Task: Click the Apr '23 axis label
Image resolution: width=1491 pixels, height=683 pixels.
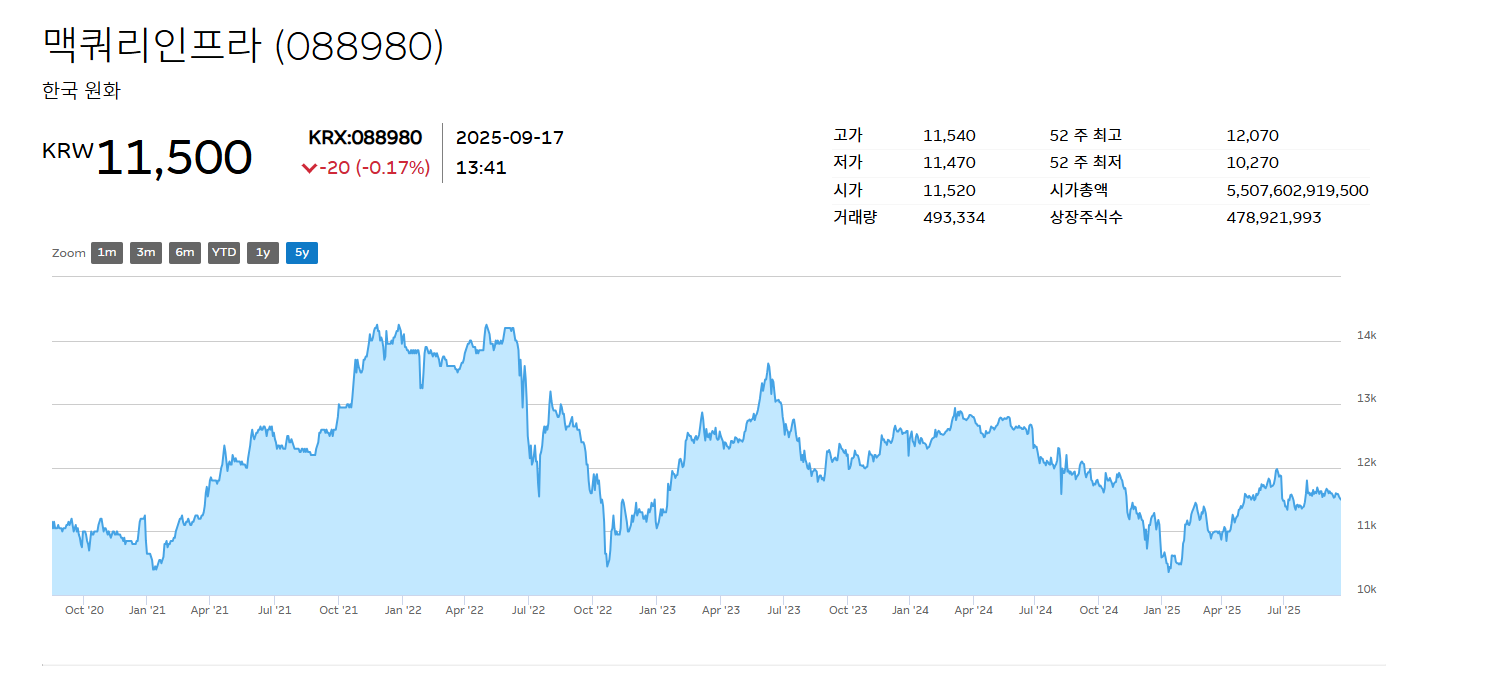Action: pos(721,609)
